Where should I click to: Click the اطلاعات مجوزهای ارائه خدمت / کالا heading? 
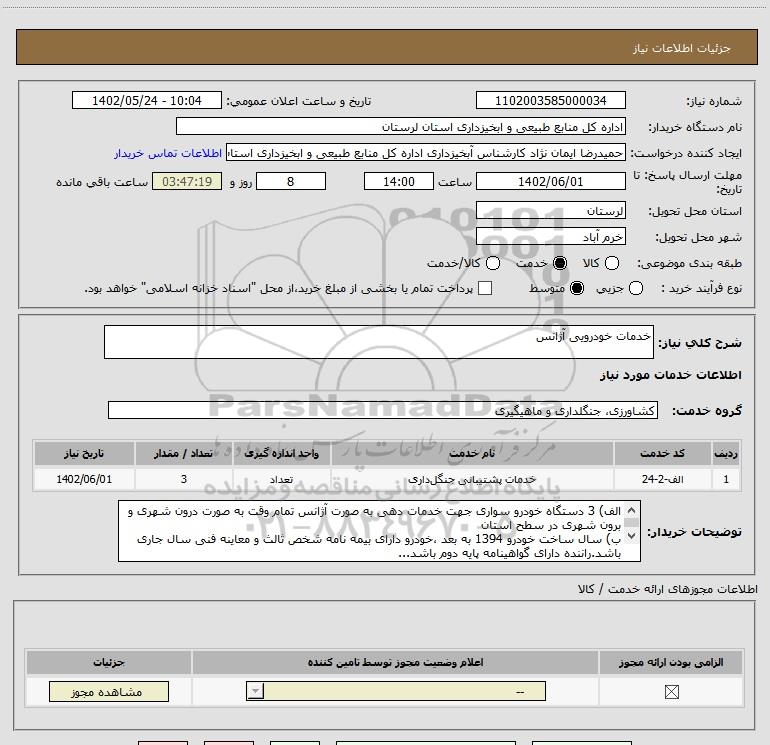667,589
